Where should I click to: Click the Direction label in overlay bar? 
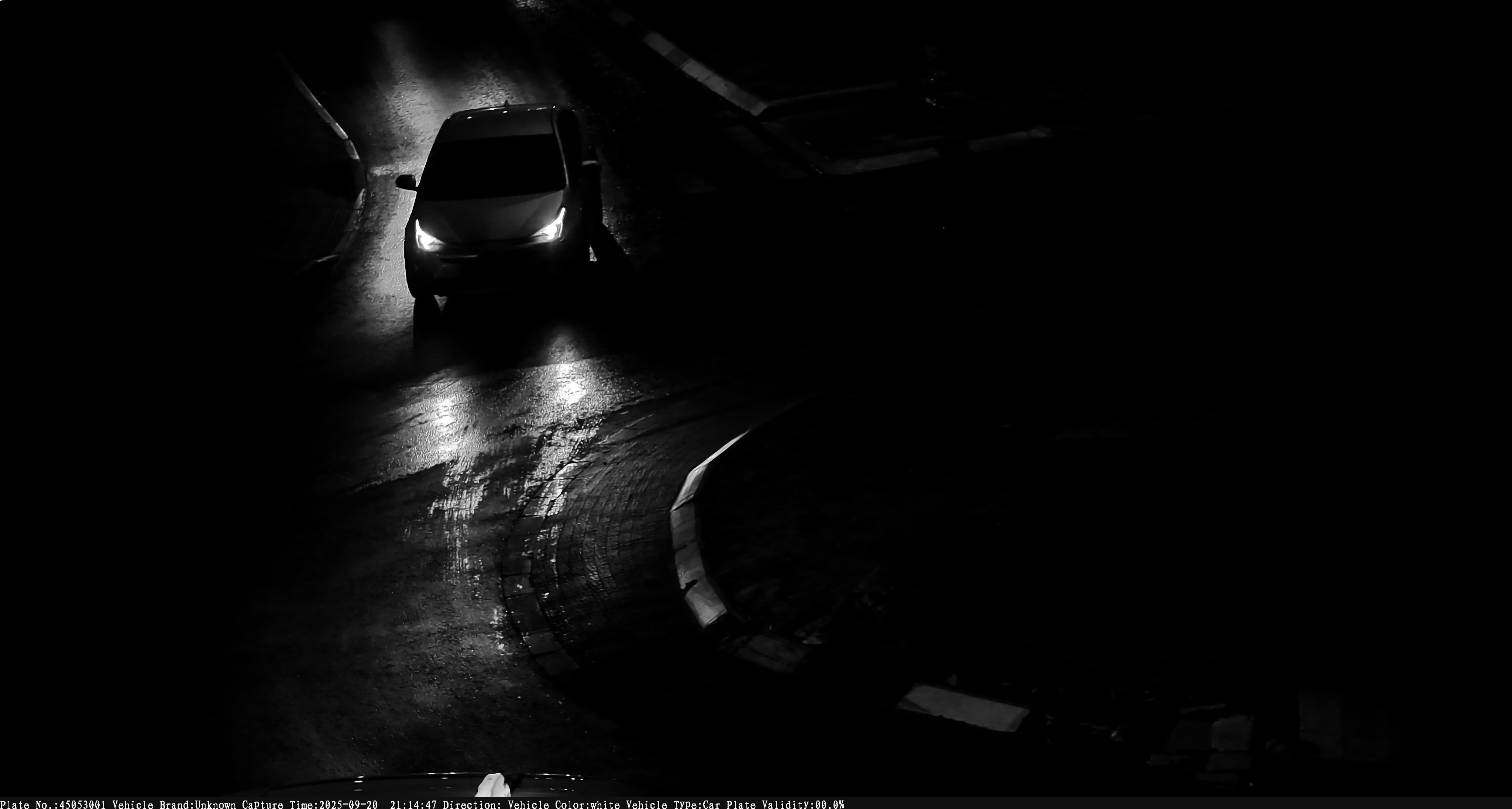pyautogui.click(x=472, y=804)
